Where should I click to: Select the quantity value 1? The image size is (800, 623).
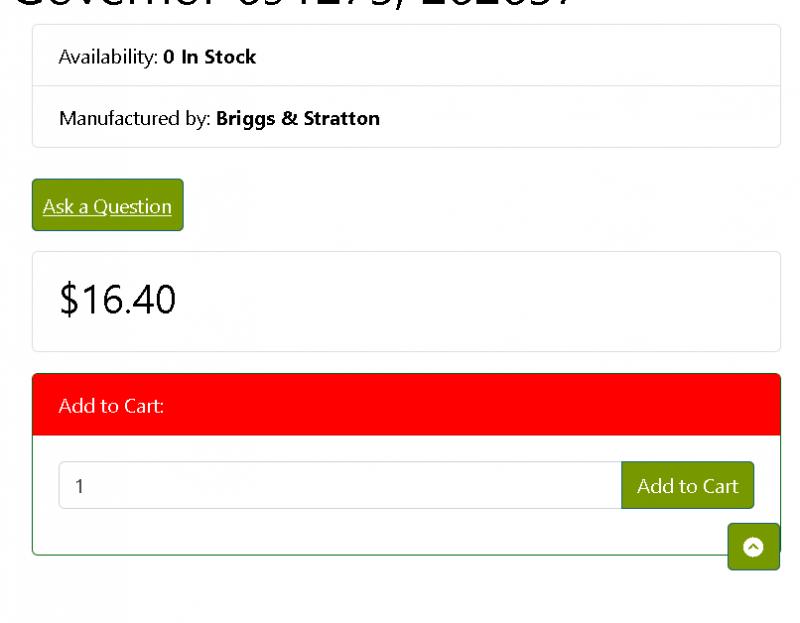coord(79,486)
